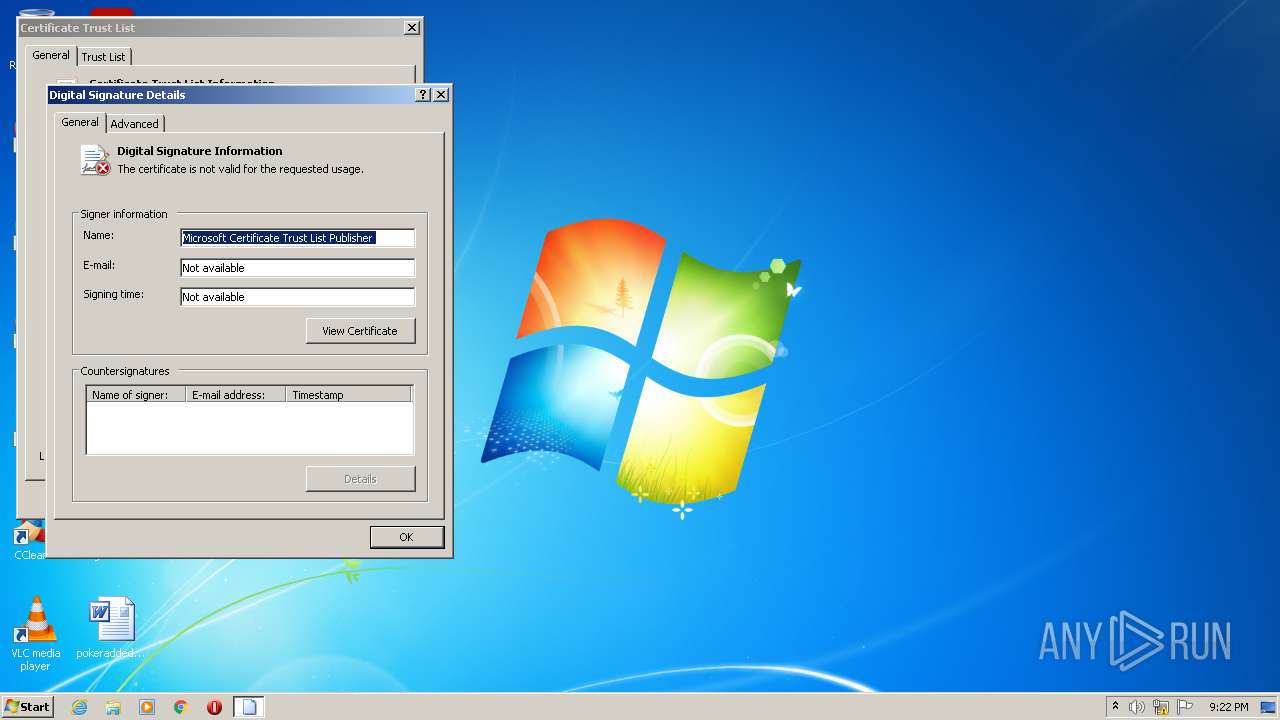
Task: Click the certificate not valid message text
Action: (x=240, y=169)
